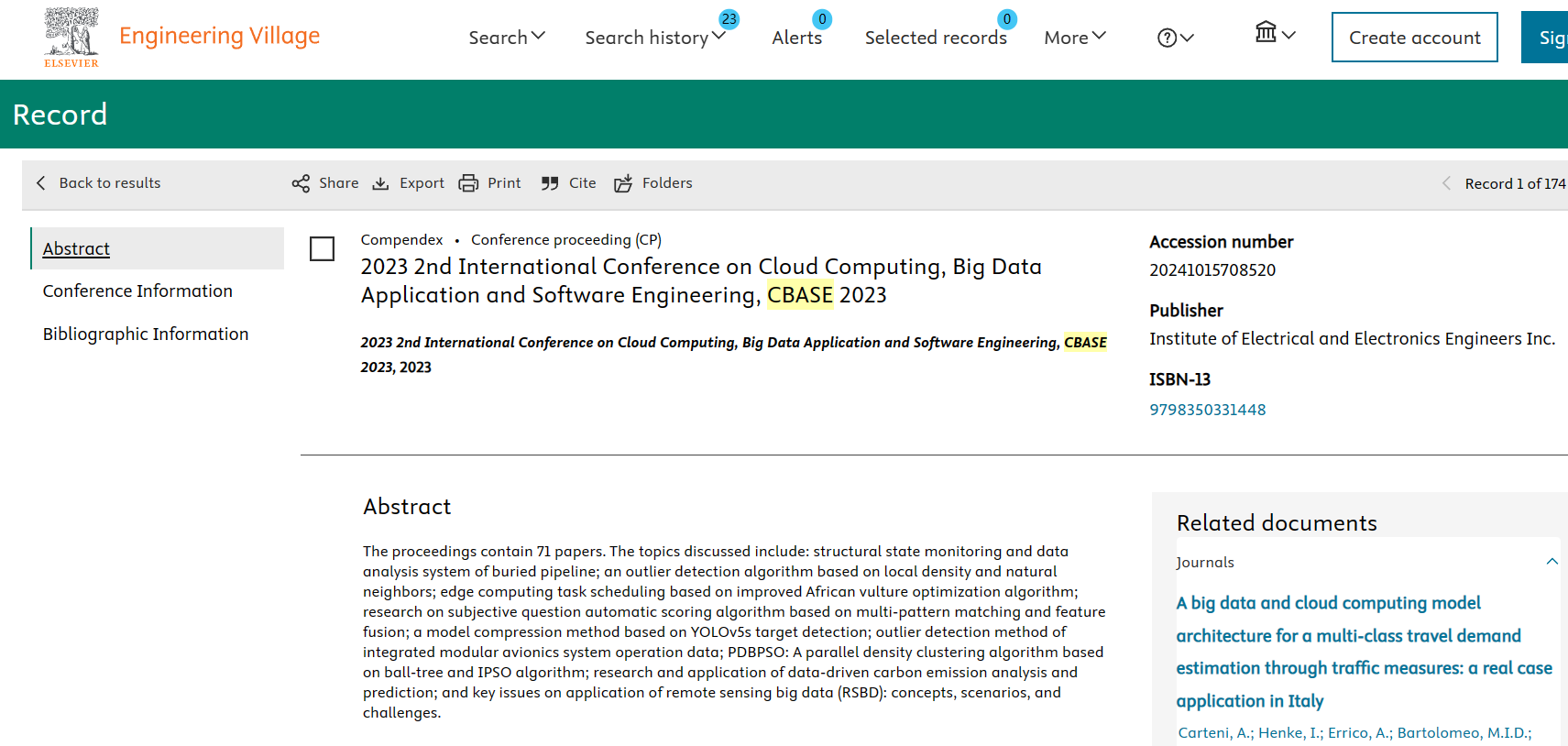Click the Related documents heading
1568x746 pixels.
point(1277,523)
